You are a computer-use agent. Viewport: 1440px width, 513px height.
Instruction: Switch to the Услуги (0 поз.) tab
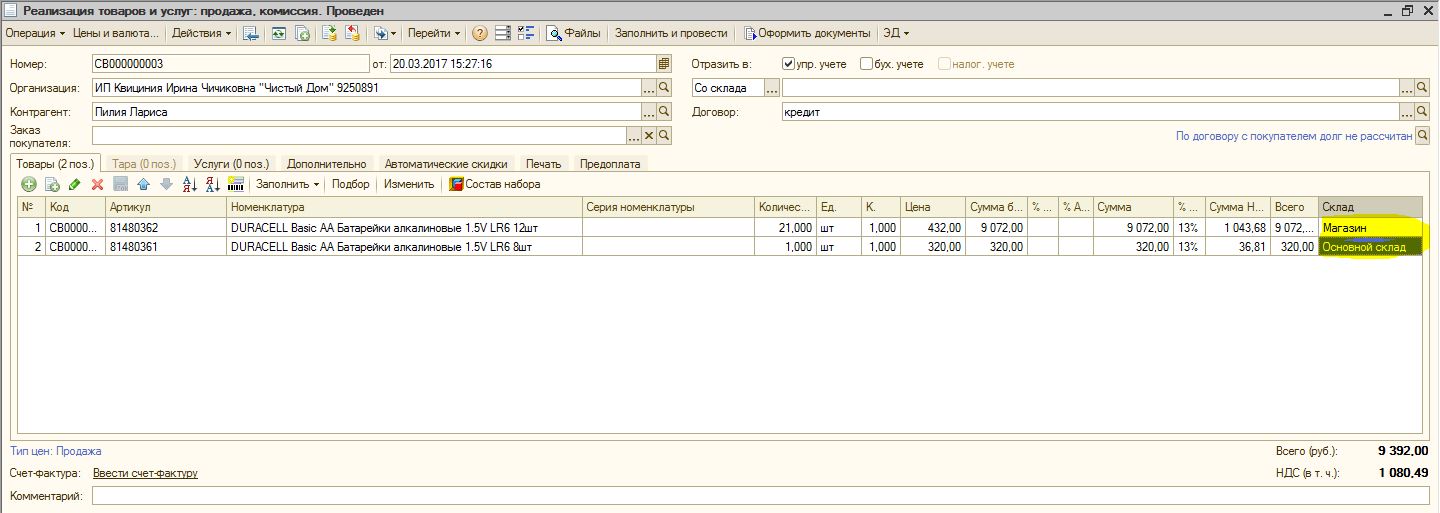point(231,163)
